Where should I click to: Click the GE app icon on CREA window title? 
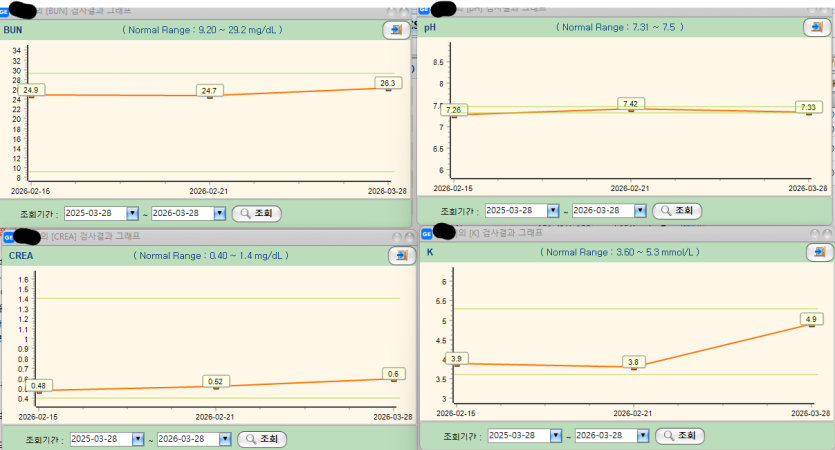tap(8, 237)
